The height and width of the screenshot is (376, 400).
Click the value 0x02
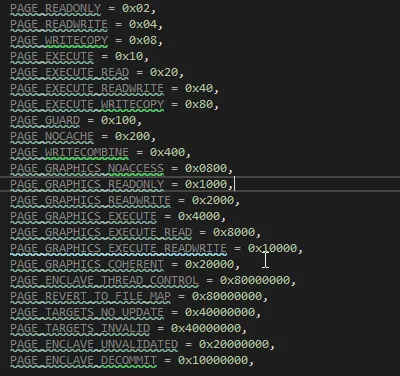(x=136, y=8)
